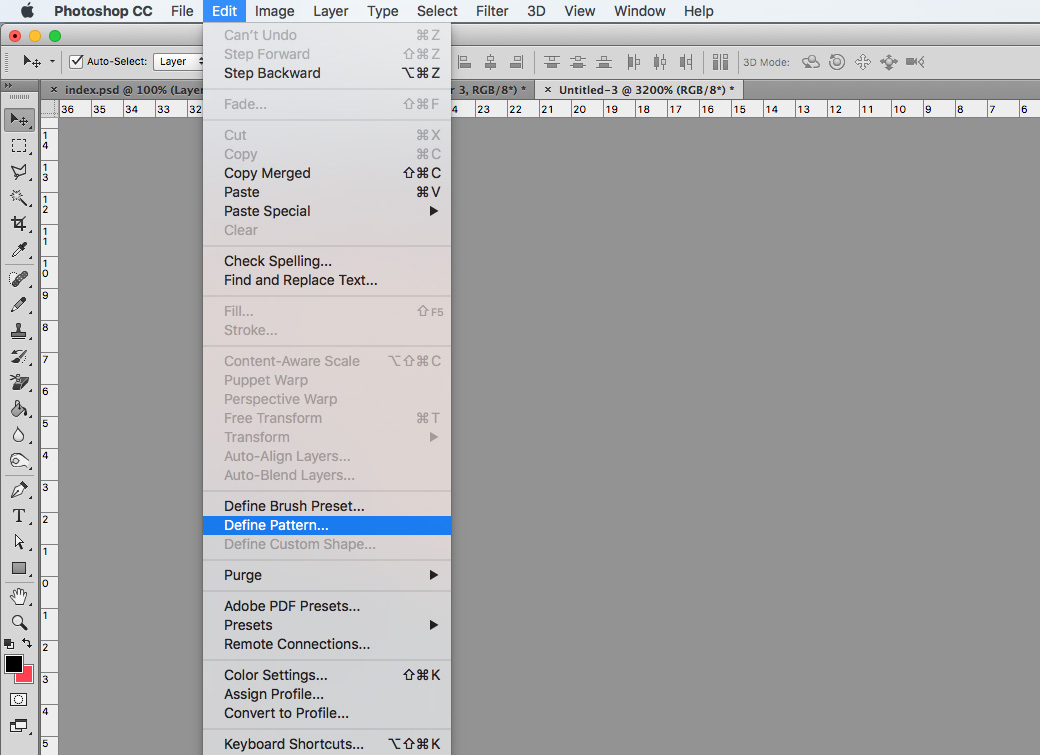Select the Eyedropper tool
The height and width of the screenshot is (755, 1040).
point(19,250)
